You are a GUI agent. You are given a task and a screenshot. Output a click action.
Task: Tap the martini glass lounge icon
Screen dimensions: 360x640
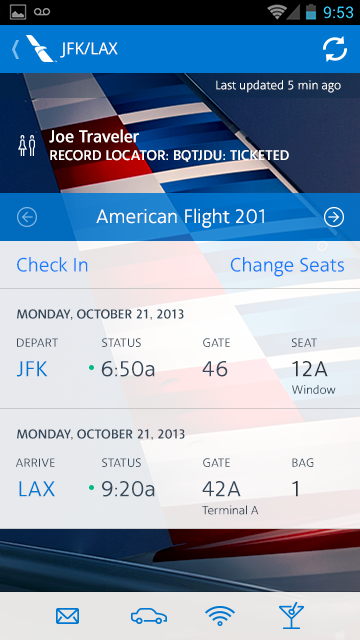[x=291, y=616]
